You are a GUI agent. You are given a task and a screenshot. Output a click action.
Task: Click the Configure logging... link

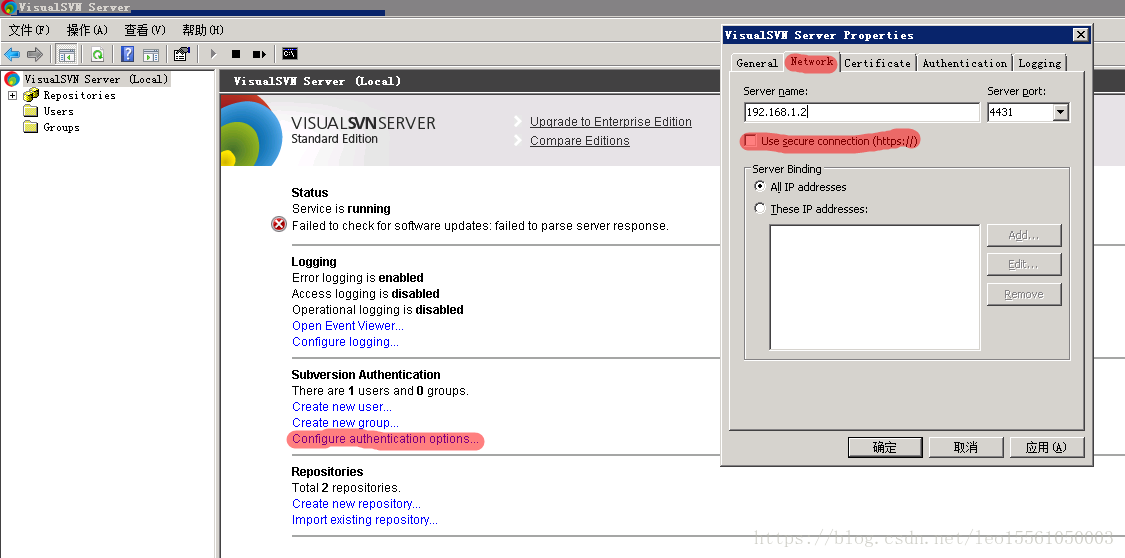(x=345, y=341)
